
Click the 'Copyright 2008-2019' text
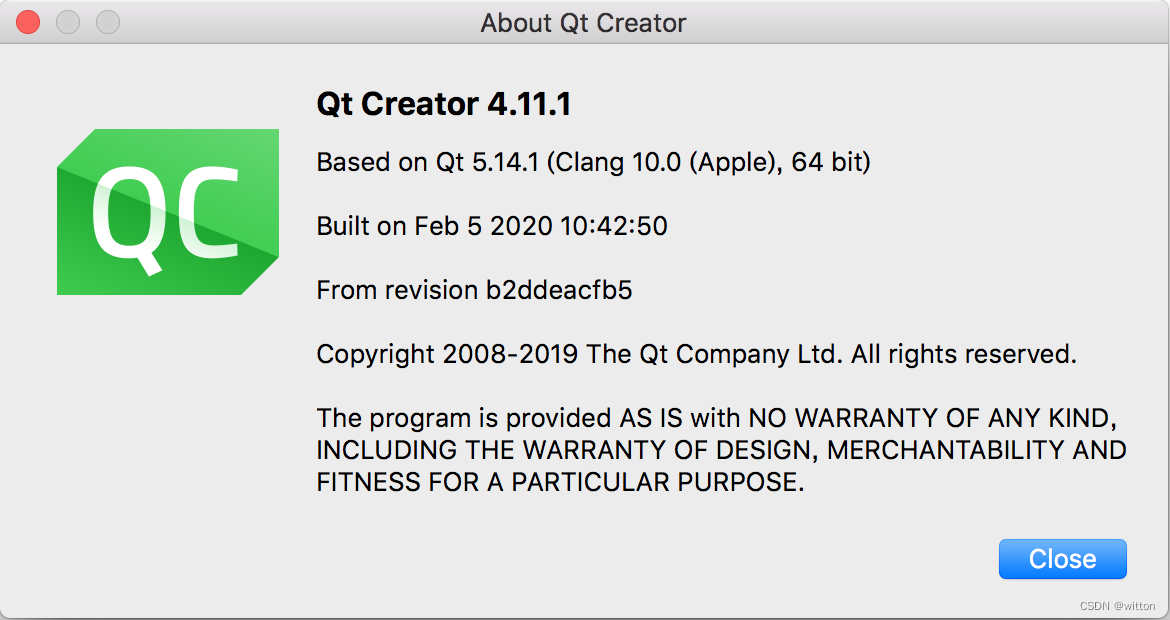(447, 354)
